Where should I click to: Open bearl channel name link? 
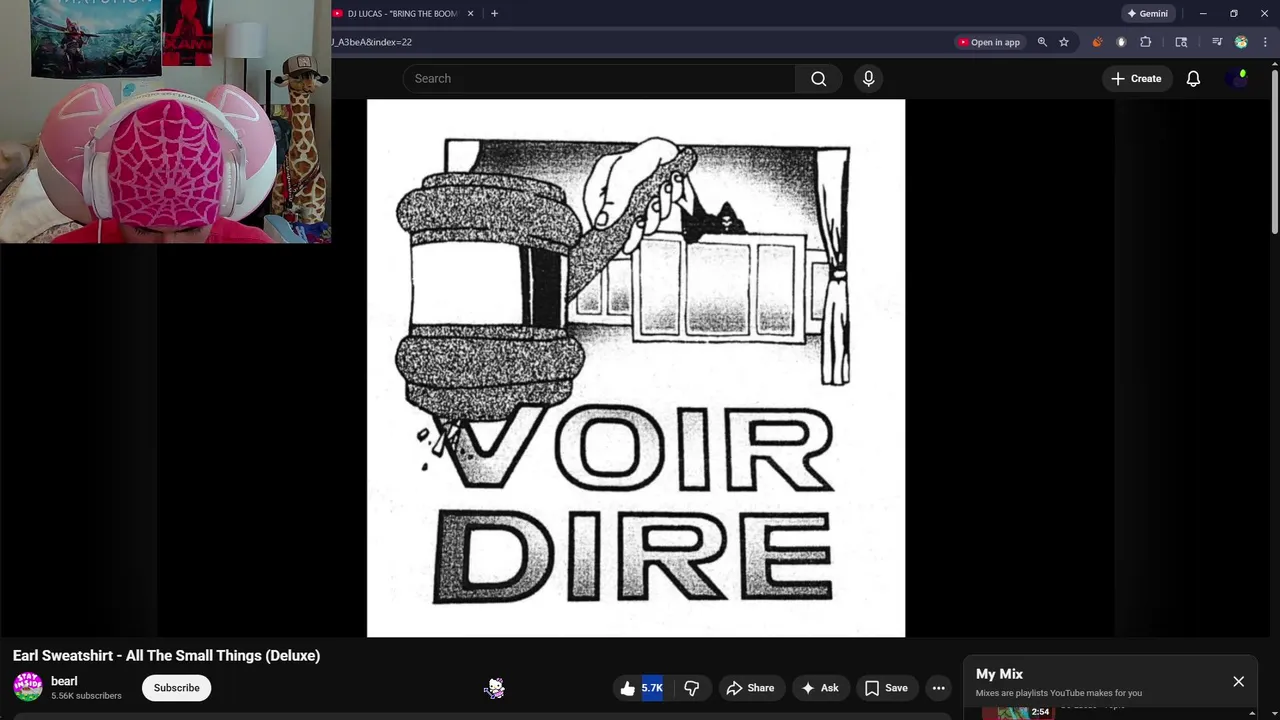click(x=64, y=681)
